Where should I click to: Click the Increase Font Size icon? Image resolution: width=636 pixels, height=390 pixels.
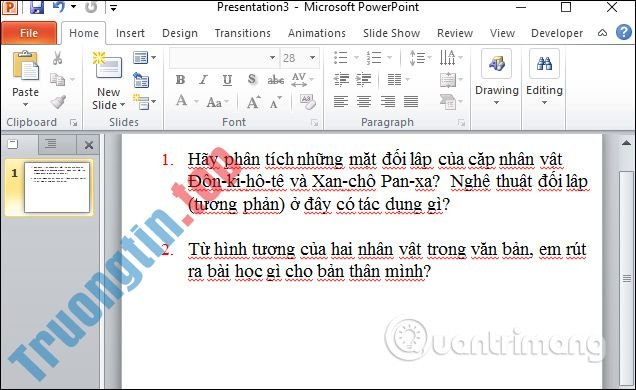click(254, 102)
